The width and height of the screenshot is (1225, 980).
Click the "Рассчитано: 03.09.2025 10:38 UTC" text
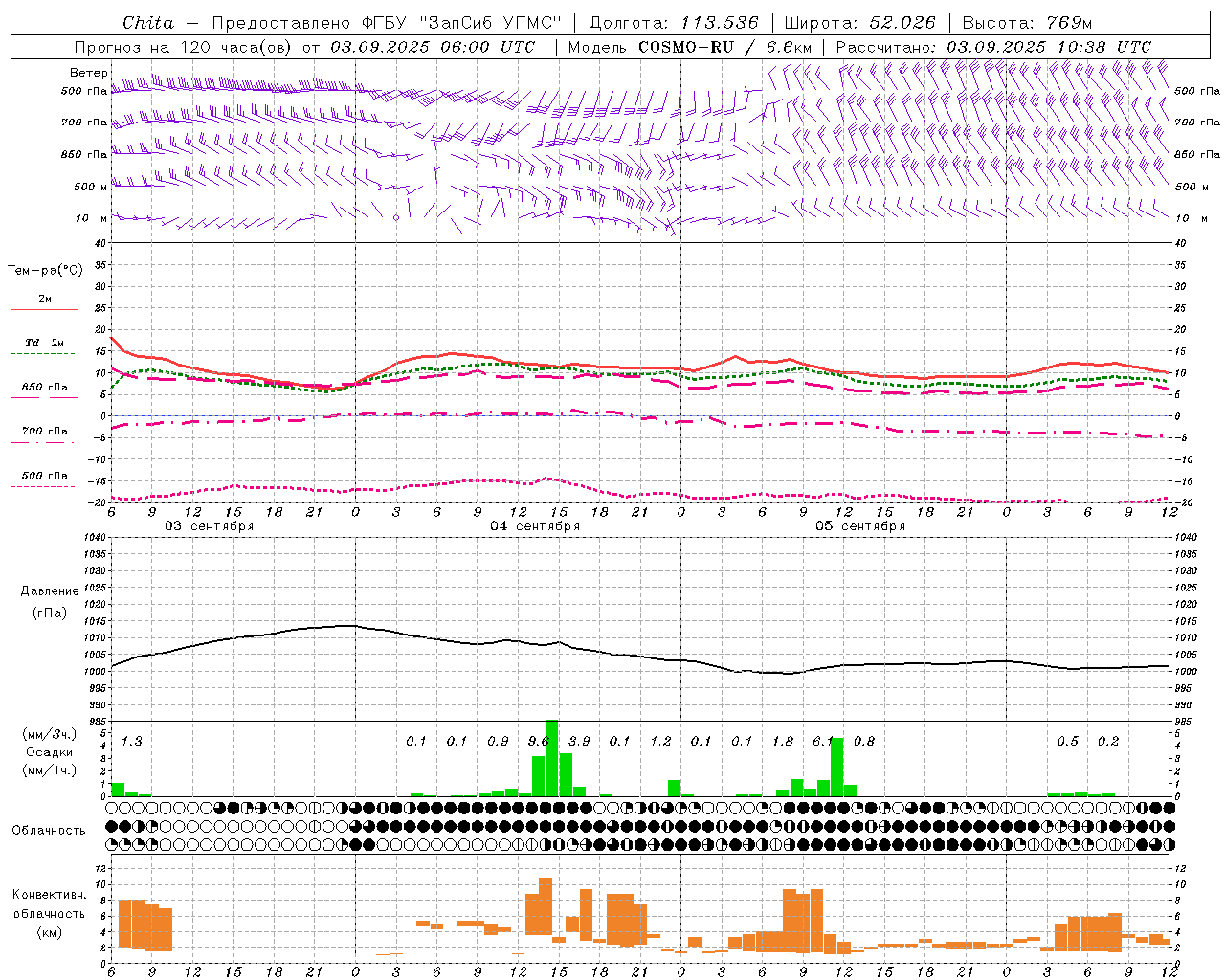[993, 47]
